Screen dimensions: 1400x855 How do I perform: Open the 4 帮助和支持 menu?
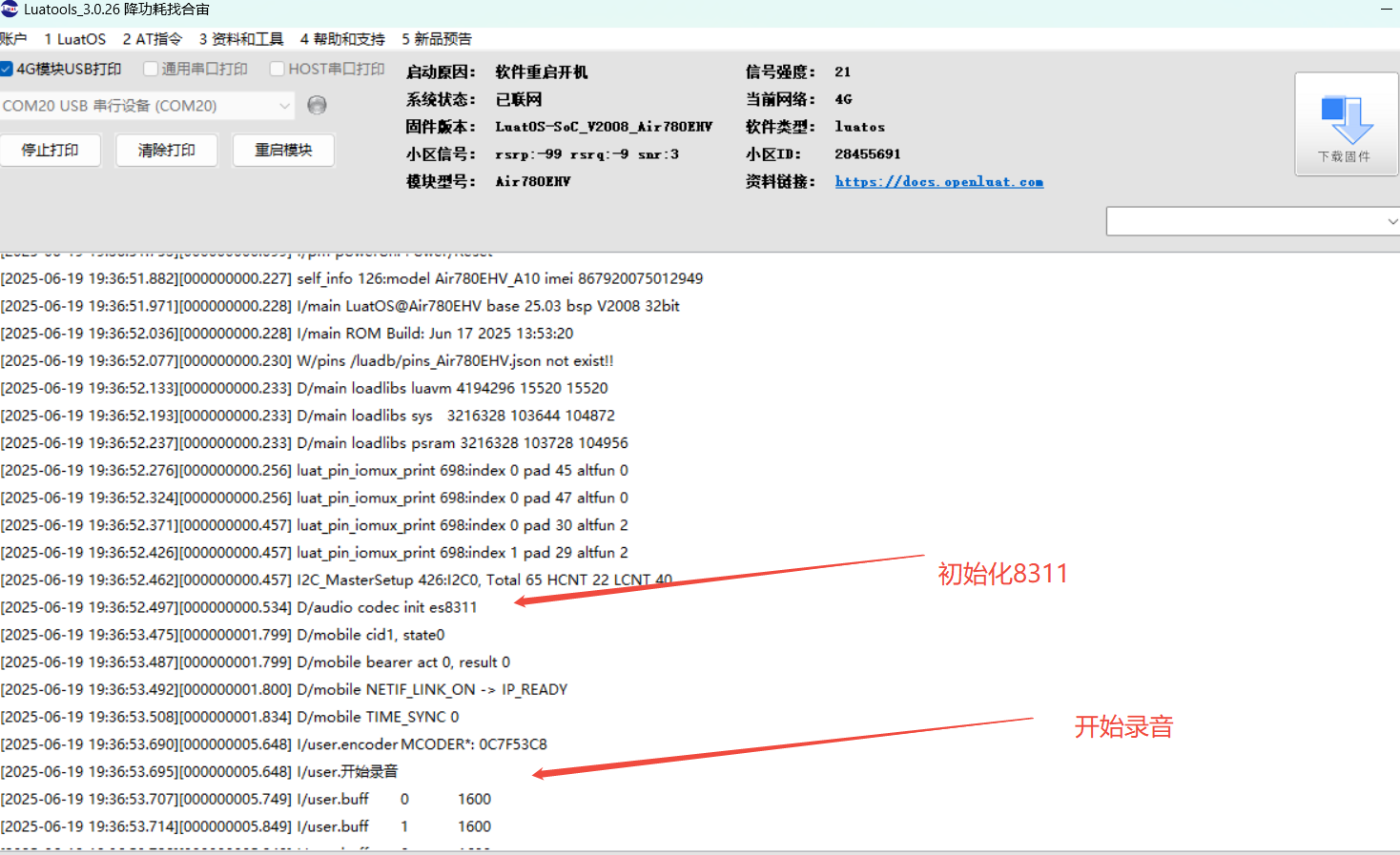(342, 39)
